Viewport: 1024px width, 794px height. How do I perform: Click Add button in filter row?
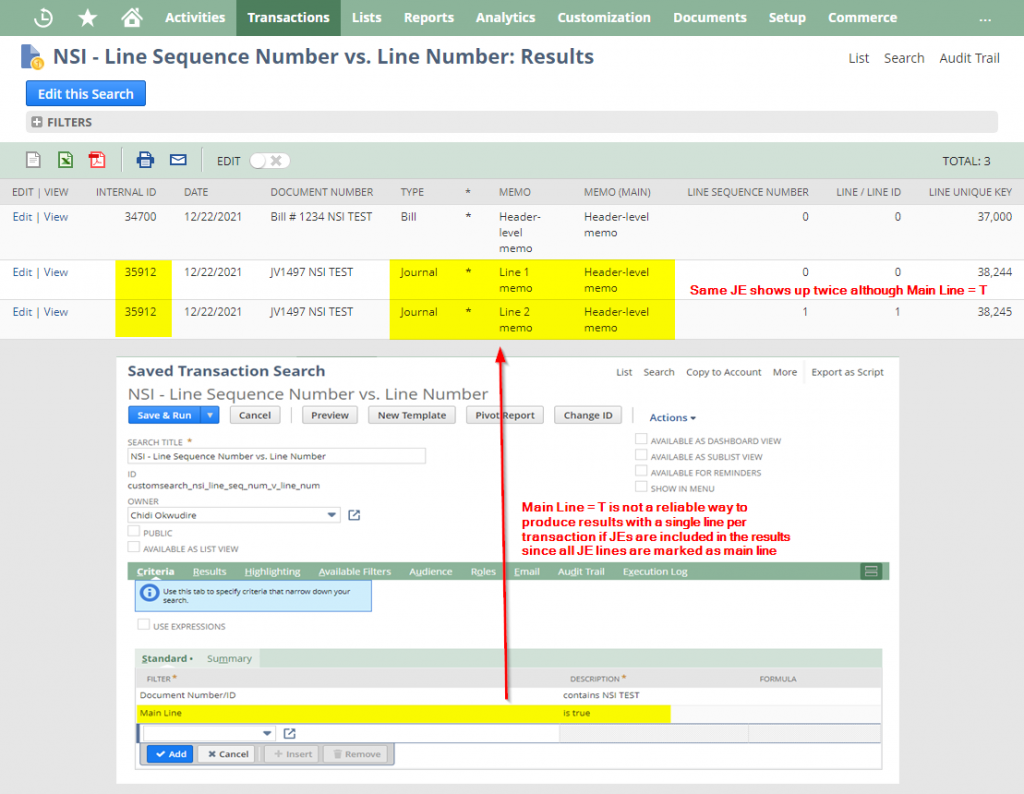click(x=170, y=754)
